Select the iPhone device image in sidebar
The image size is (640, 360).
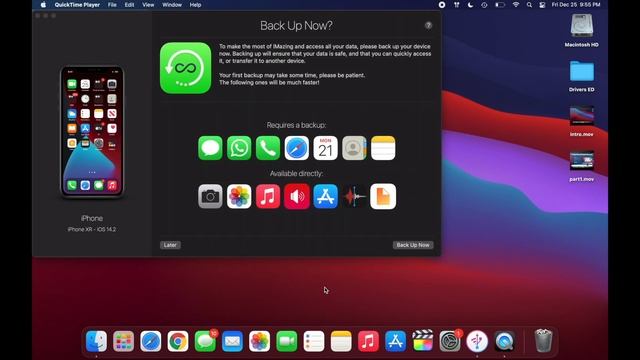coord(92,132)
